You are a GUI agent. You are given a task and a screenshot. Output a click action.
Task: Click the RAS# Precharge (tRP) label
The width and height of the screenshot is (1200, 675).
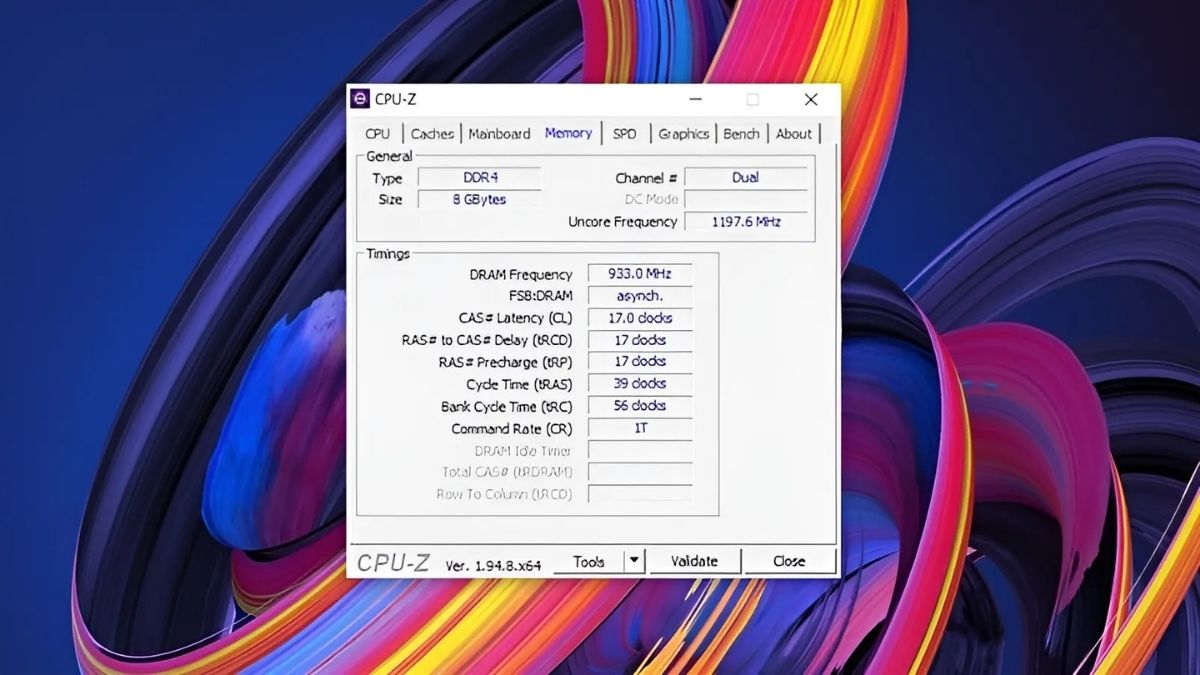tap(506, 362)
